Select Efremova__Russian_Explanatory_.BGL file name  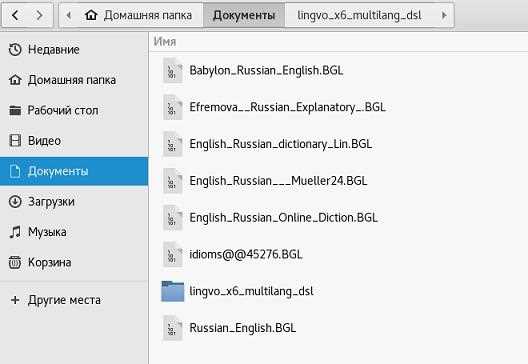click(x=287, y=107)
